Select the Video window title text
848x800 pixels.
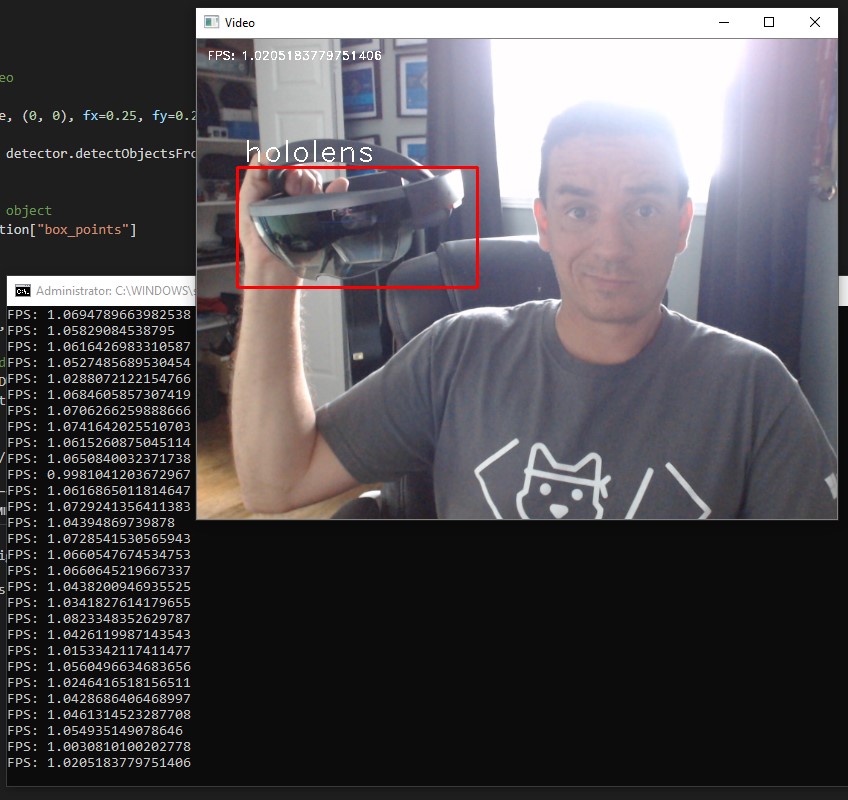(239, 22)
